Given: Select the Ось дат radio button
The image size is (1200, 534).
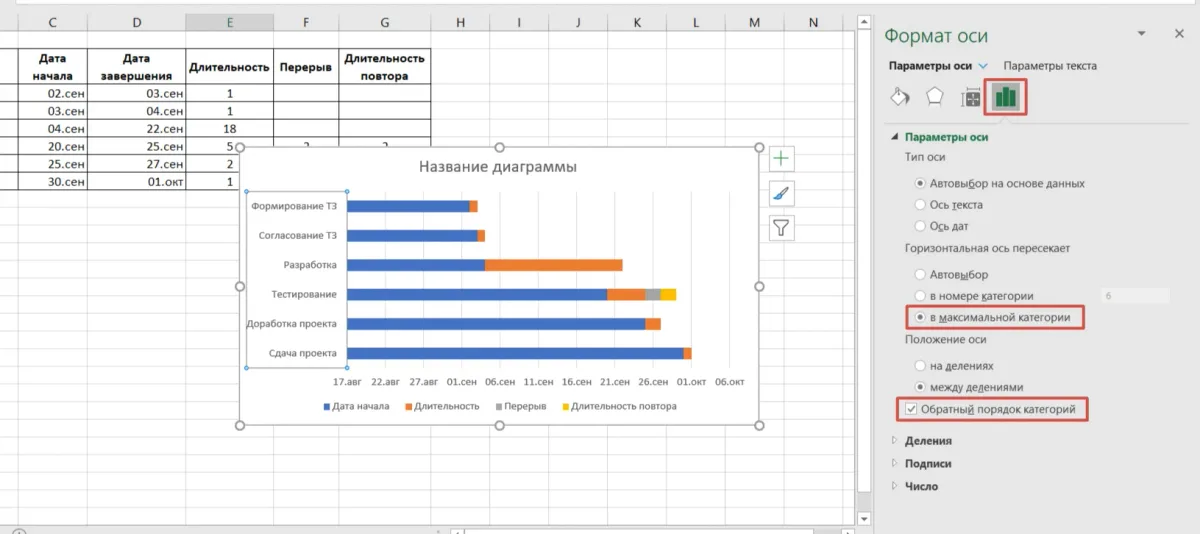Looking at the screenshot, I should 920,227.
